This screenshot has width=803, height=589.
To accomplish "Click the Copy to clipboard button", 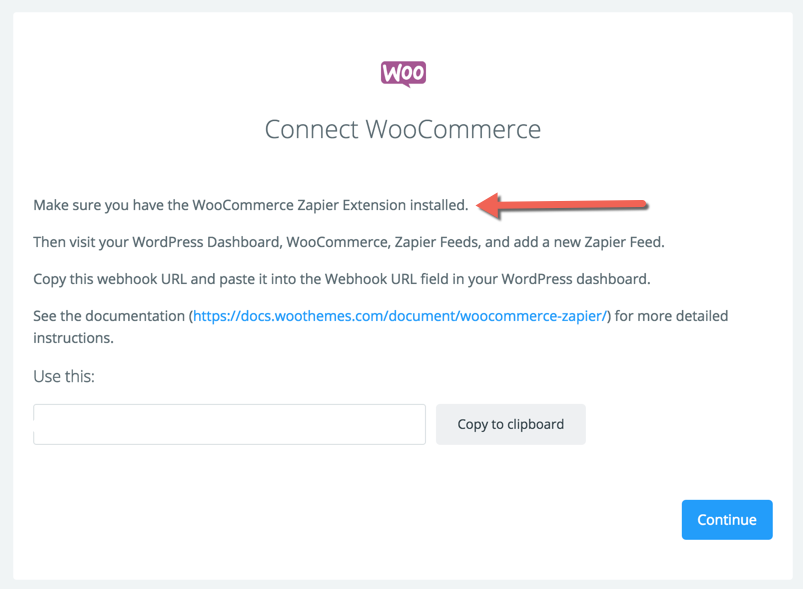I will [510, 424].
